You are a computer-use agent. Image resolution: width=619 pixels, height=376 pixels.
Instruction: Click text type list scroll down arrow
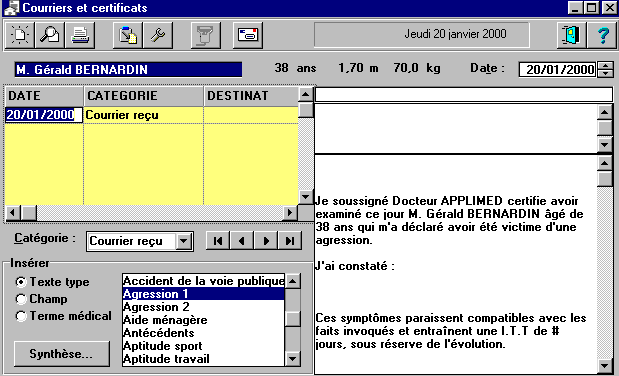pos(293,359)
